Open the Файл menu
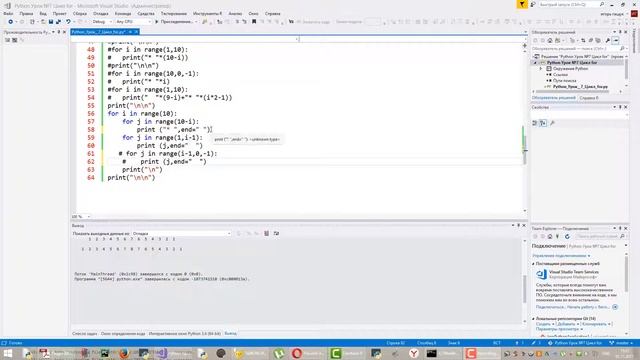Image resolution: width=640 pixels, height=360 pixels. coord(8,13)
